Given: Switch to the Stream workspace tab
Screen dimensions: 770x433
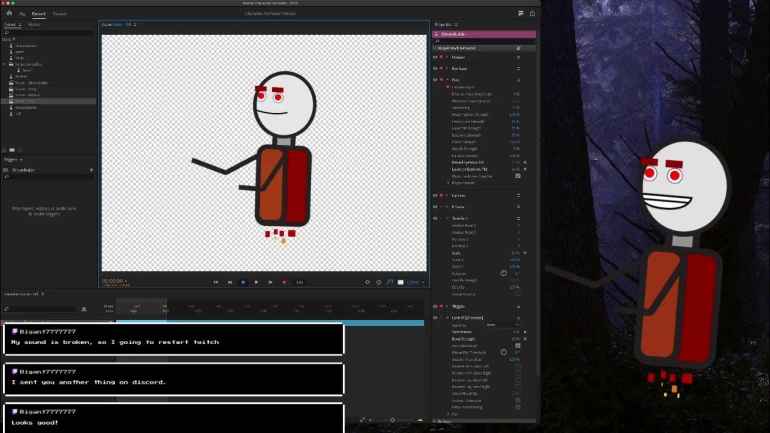Looking at the screenshot, I should pyautogui.click(x=60, y=14).
